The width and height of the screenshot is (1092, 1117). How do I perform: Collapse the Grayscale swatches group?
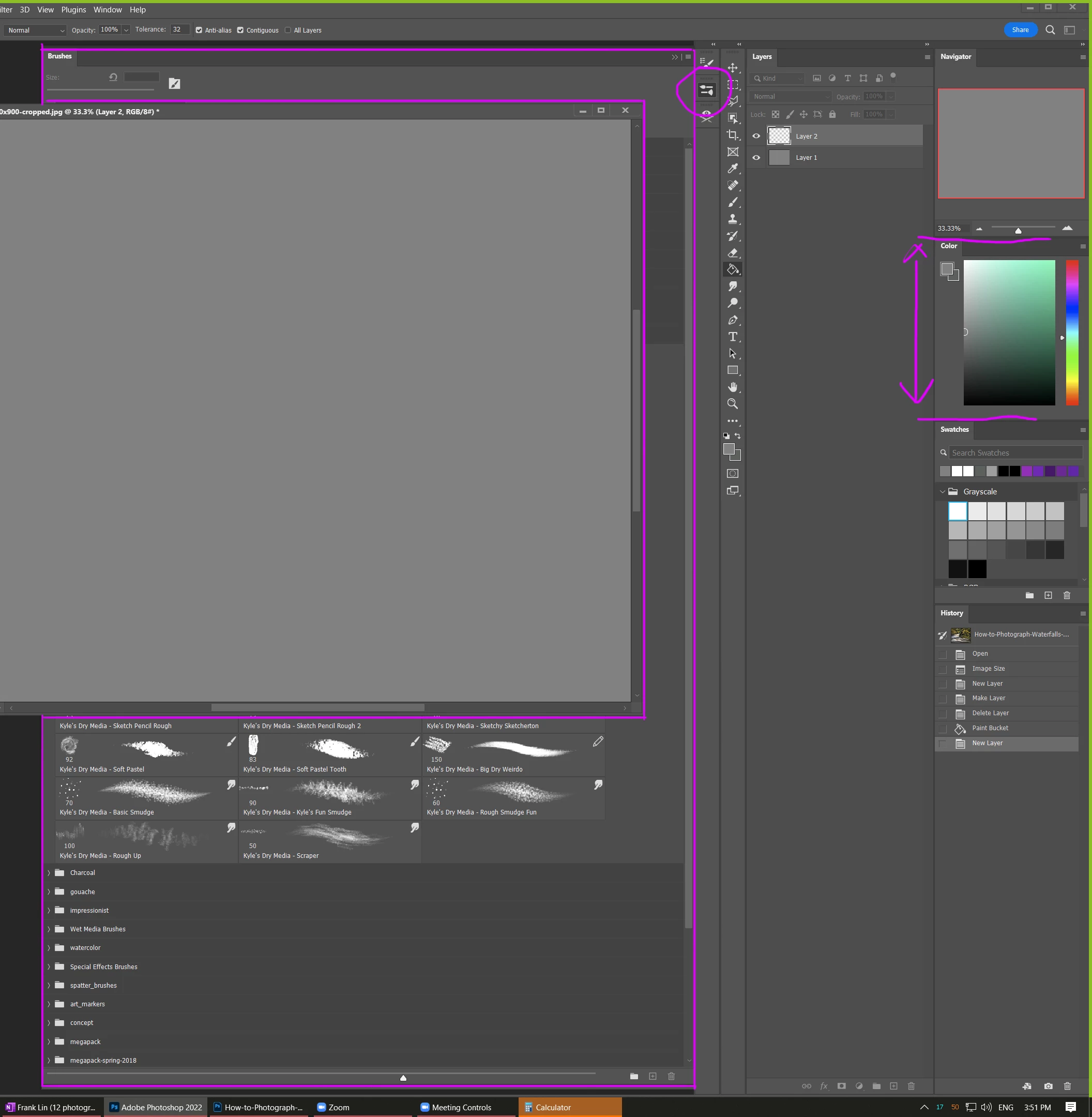tap(942, 492)
